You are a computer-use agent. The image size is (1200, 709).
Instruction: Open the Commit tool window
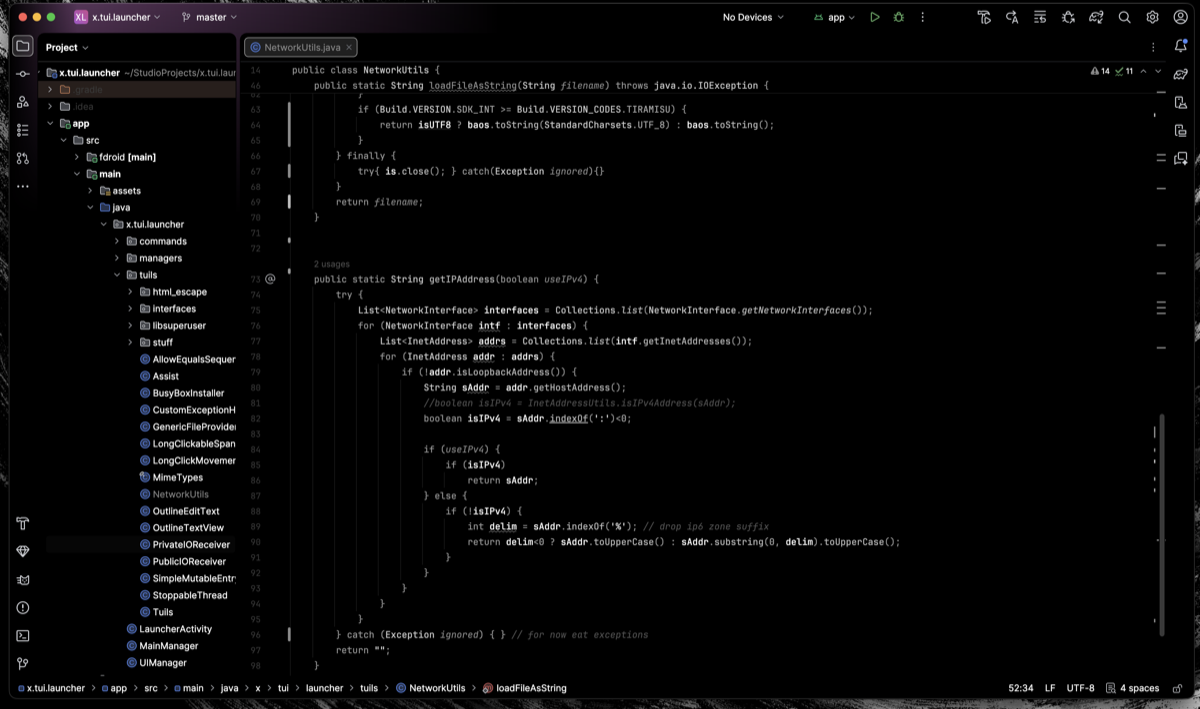click(23, 74)
